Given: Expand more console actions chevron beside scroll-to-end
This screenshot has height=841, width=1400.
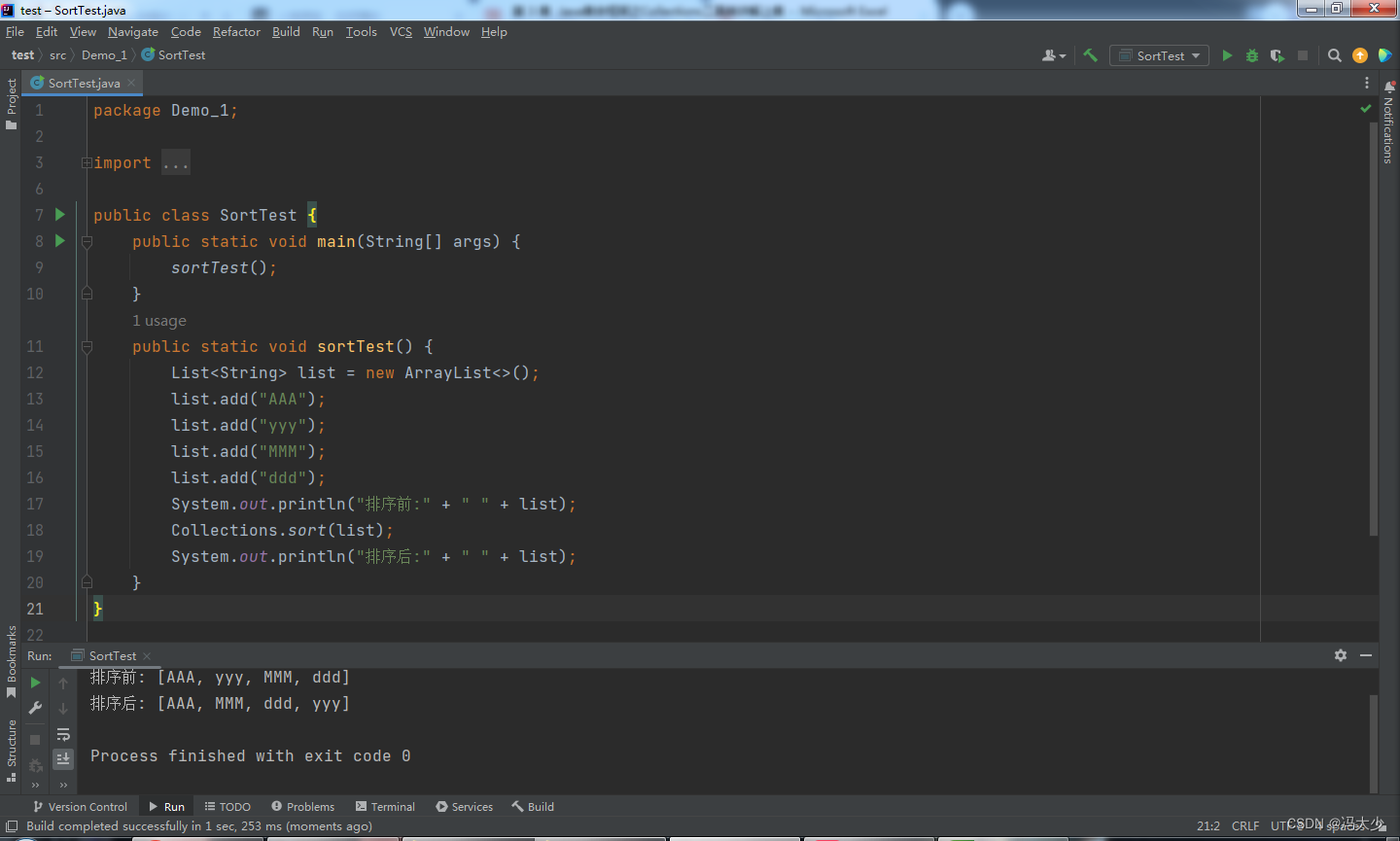Looking at the screenshot, I should coord(63,785).
